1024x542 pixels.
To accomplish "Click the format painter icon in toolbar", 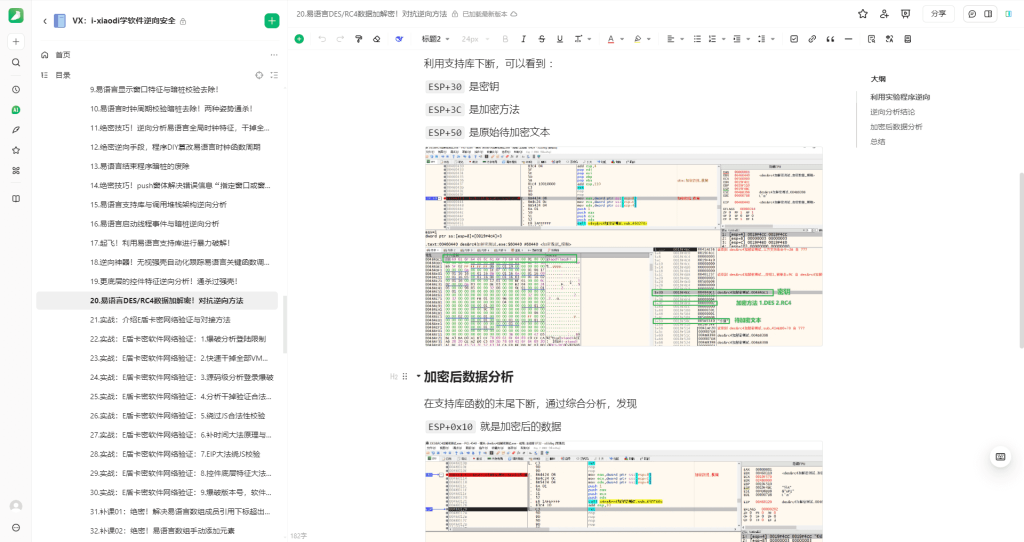I will (x=358, y=39).
